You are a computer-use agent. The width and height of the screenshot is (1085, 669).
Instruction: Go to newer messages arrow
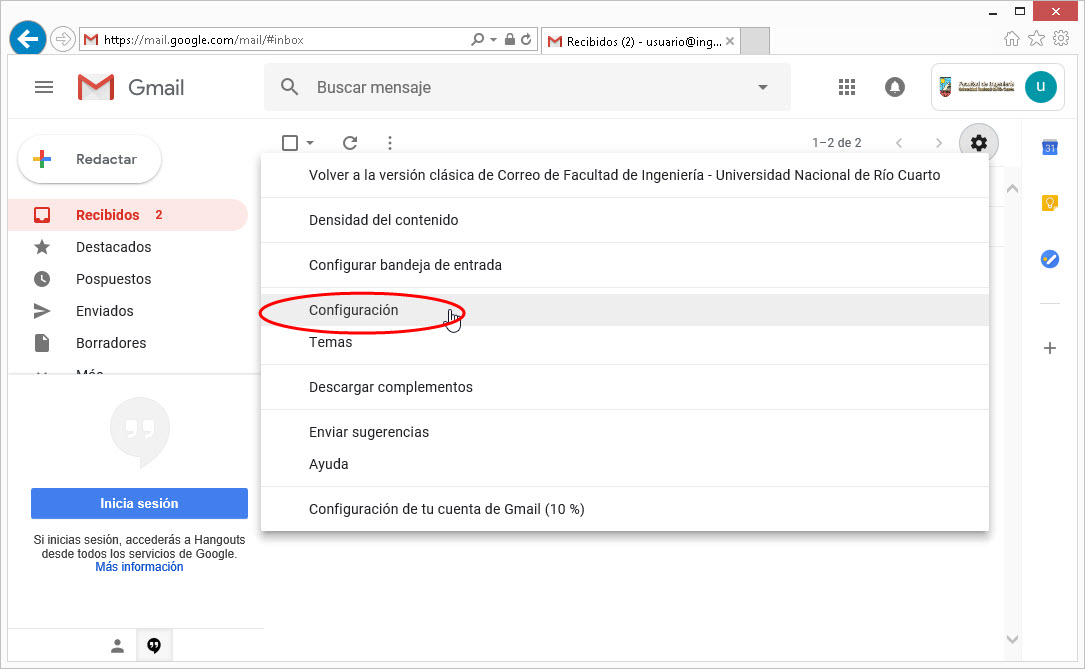tap(899, 143)
